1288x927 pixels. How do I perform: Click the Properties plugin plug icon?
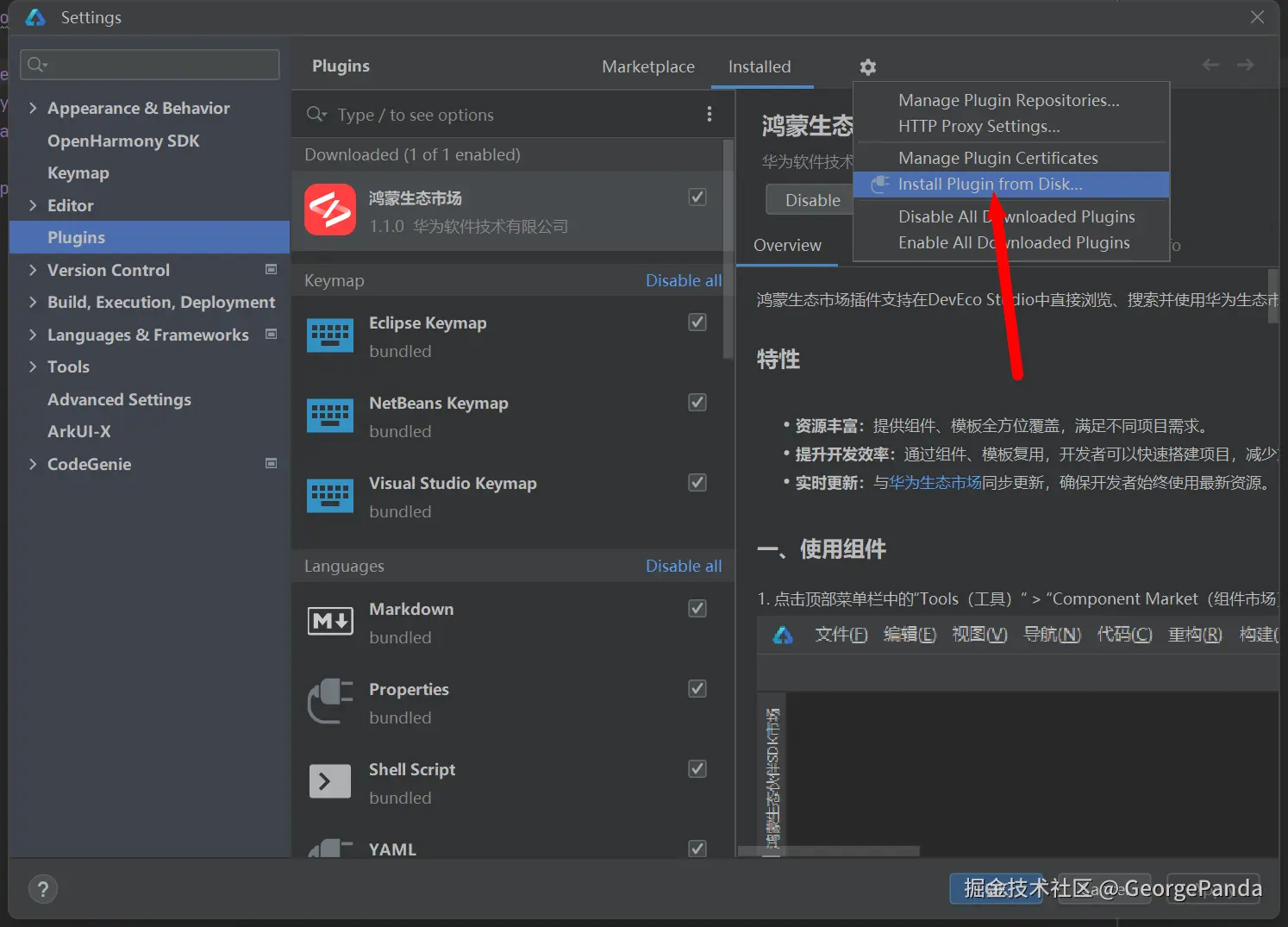(x=330, y=701)
